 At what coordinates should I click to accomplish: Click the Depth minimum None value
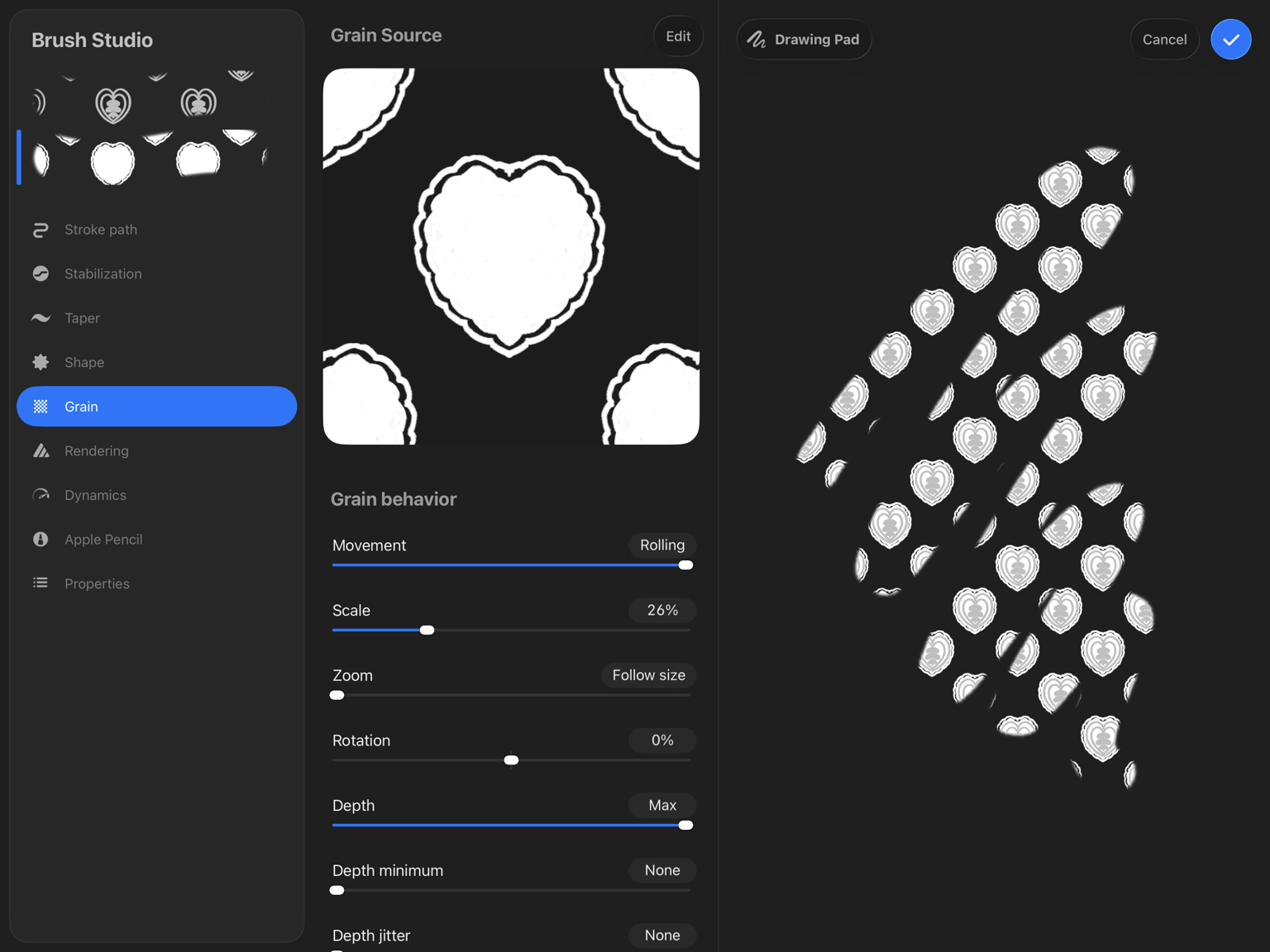coord(662,870)
